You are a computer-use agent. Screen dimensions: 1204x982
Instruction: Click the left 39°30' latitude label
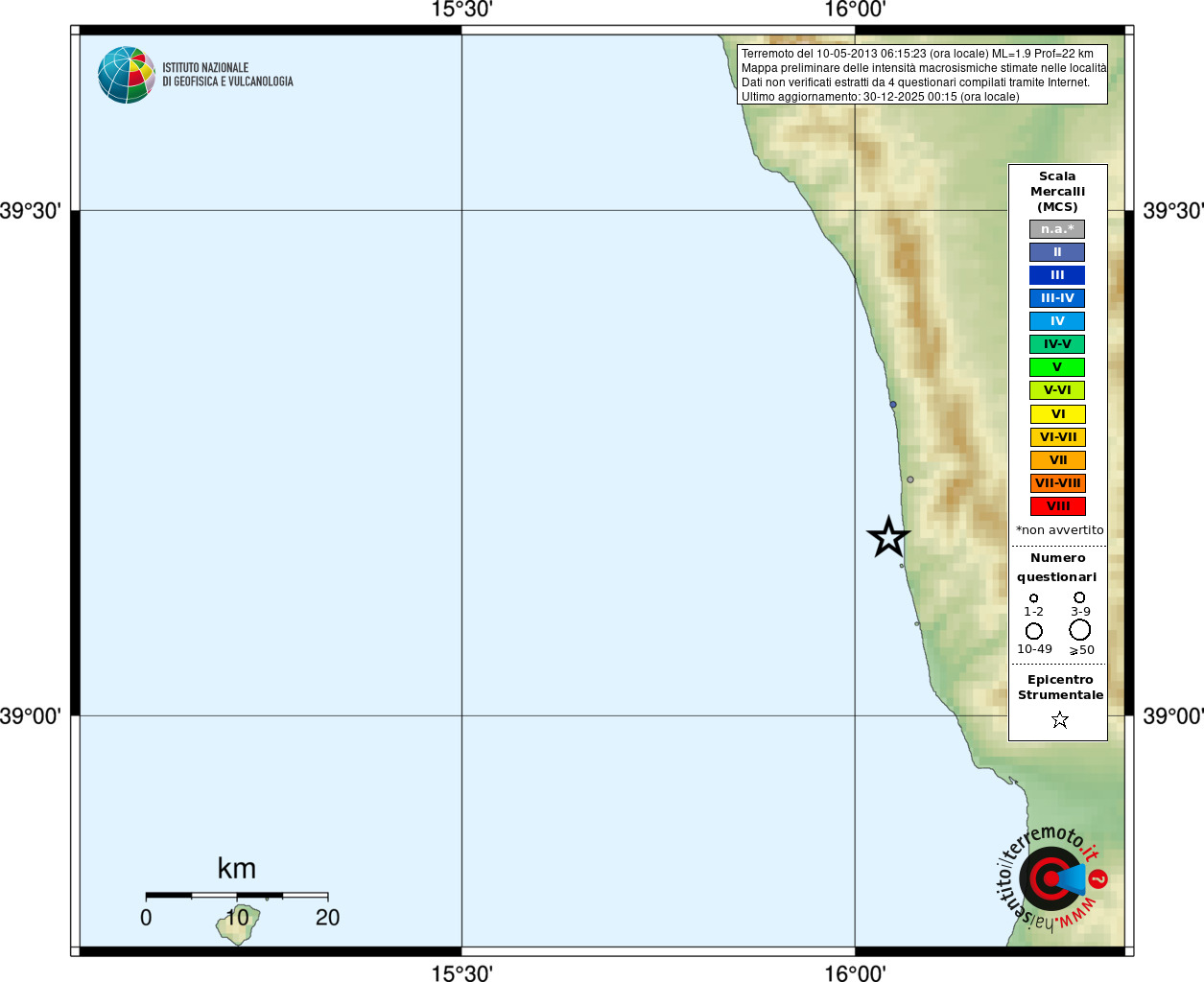[x=31, y=211]
